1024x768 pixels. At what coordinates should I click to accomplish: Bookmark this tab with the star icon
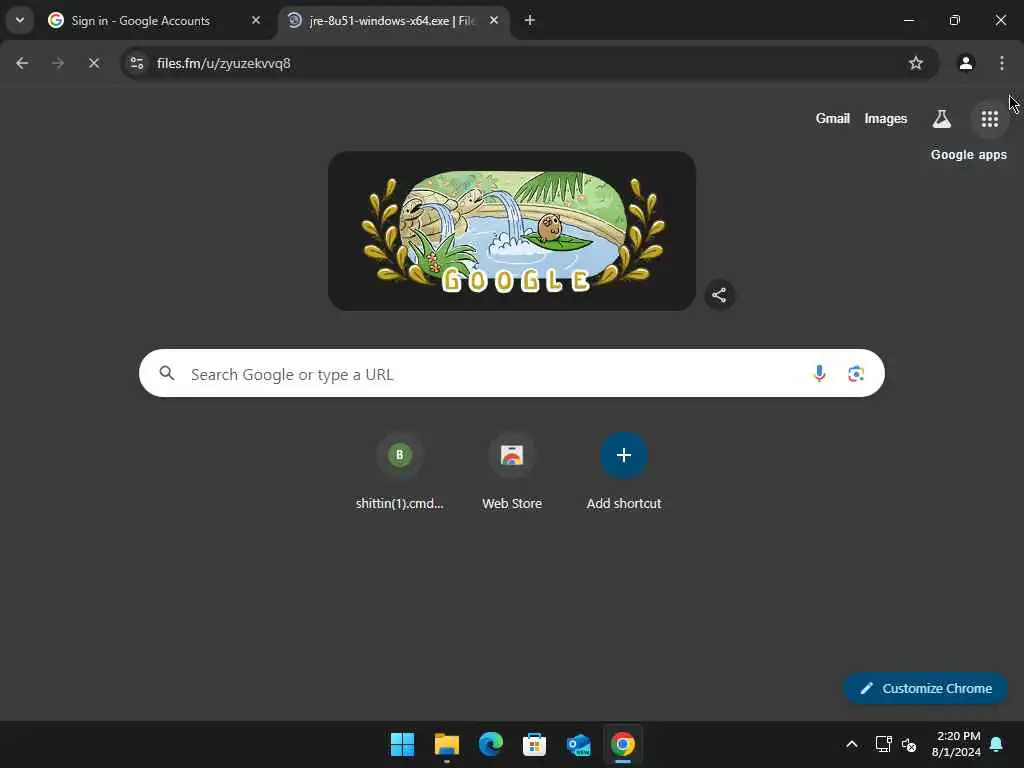coord(916,63)
